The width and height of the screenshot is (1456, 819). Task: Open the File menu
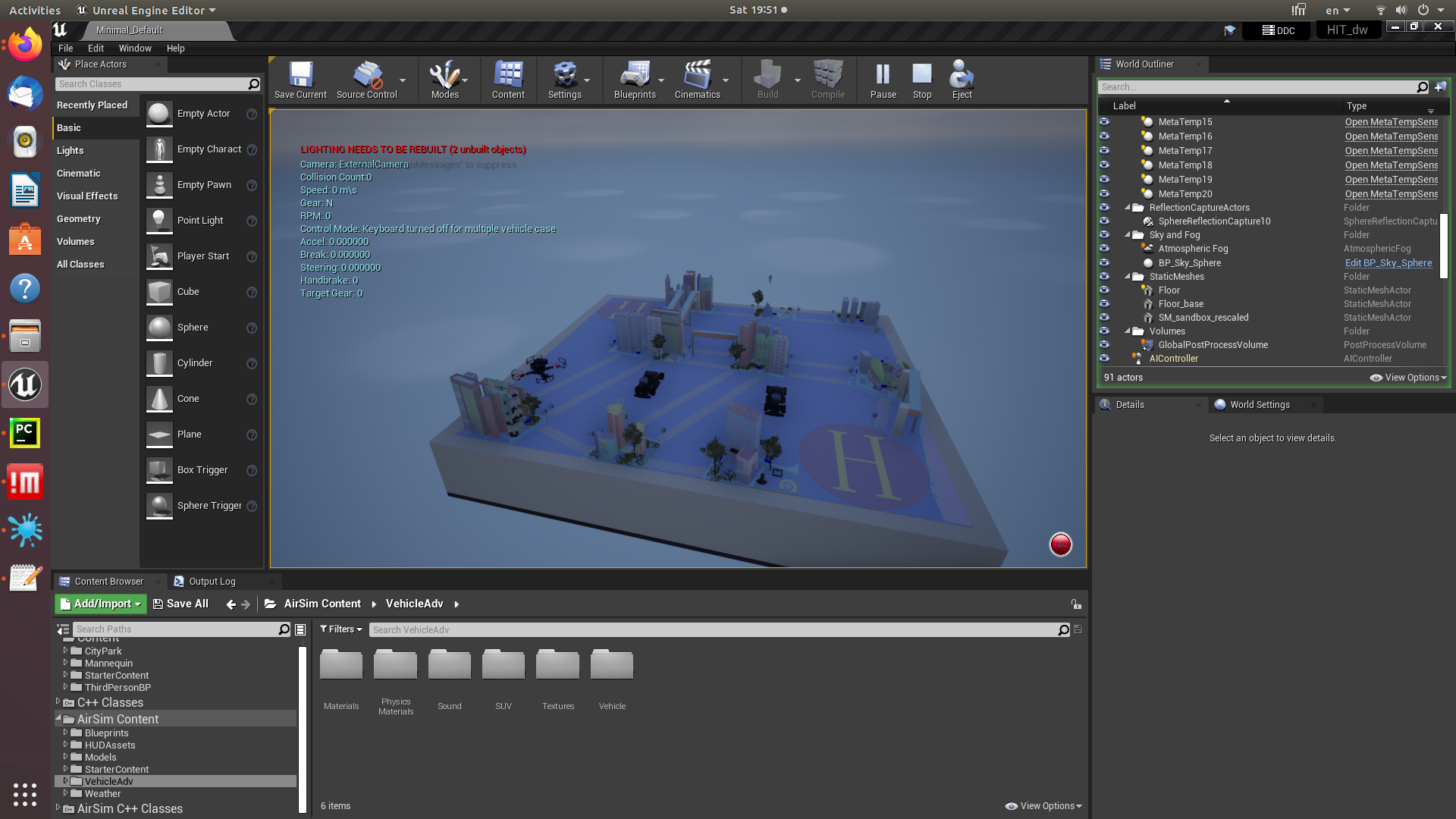[66, 48]
